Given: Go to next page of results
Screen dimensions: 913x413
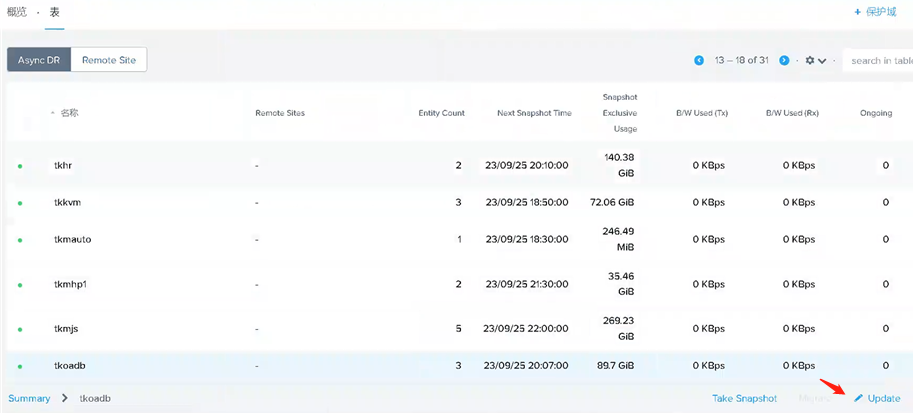Looking at the screenshot, I should click(x=784, y=60).
